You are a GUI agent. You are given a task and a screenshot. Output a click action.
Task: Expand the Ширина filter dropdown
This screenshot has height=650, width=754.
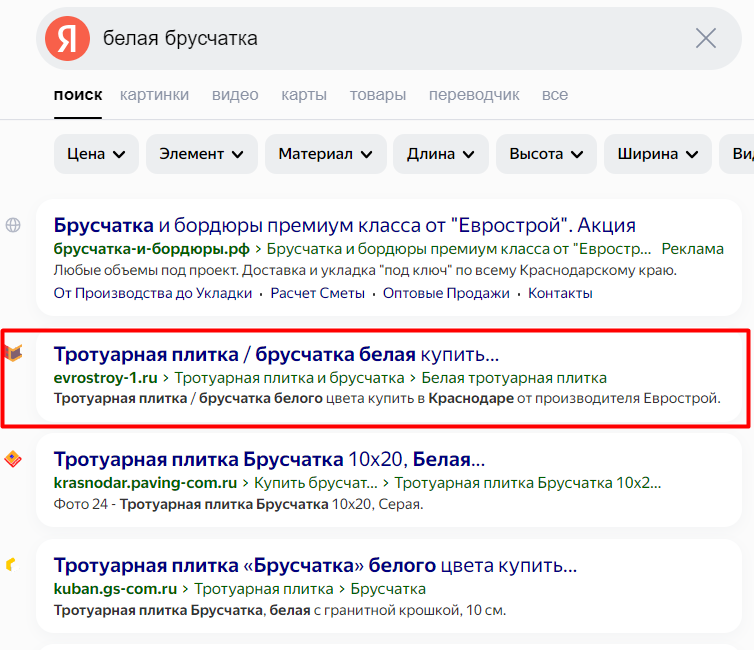click(657, 154)
